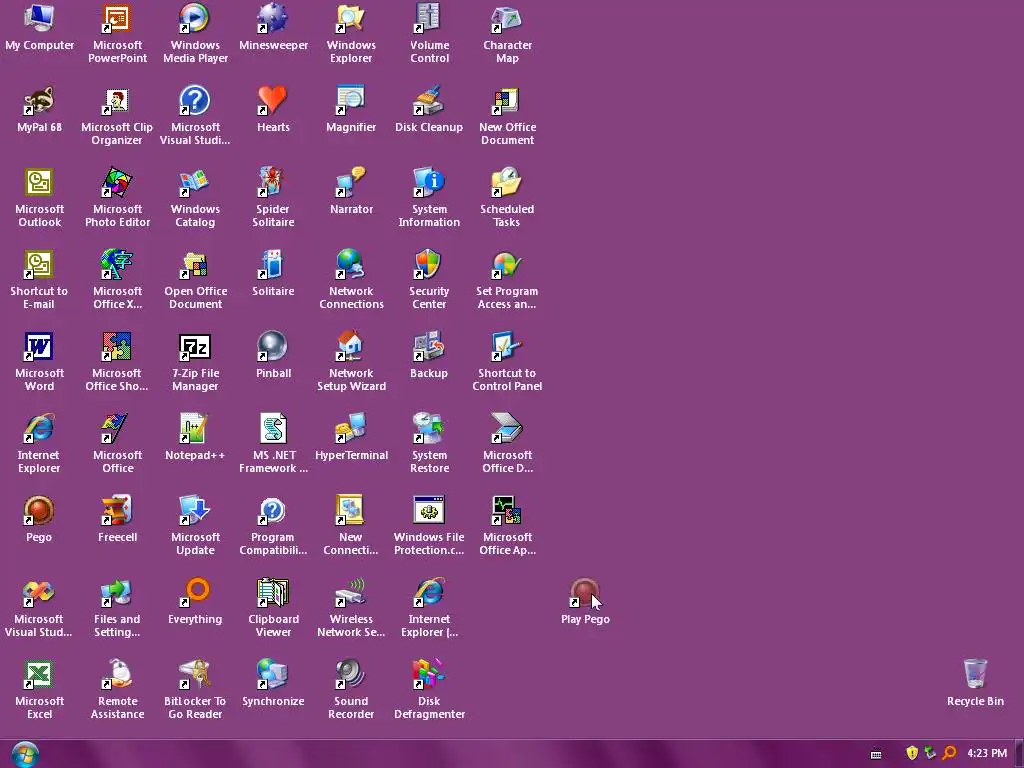Open Windows Catalog shortcut
1024x768 pixels.
coord(195,182)
